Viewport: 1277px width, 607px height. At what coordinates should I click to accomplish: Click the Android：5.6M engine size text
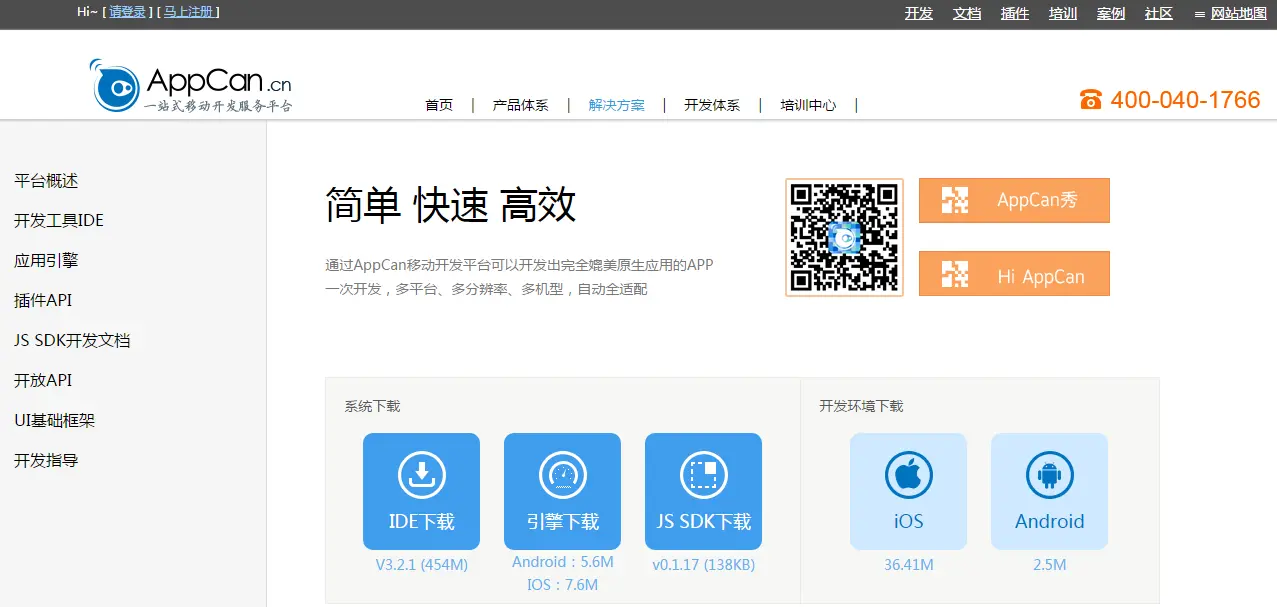[563, 562]
